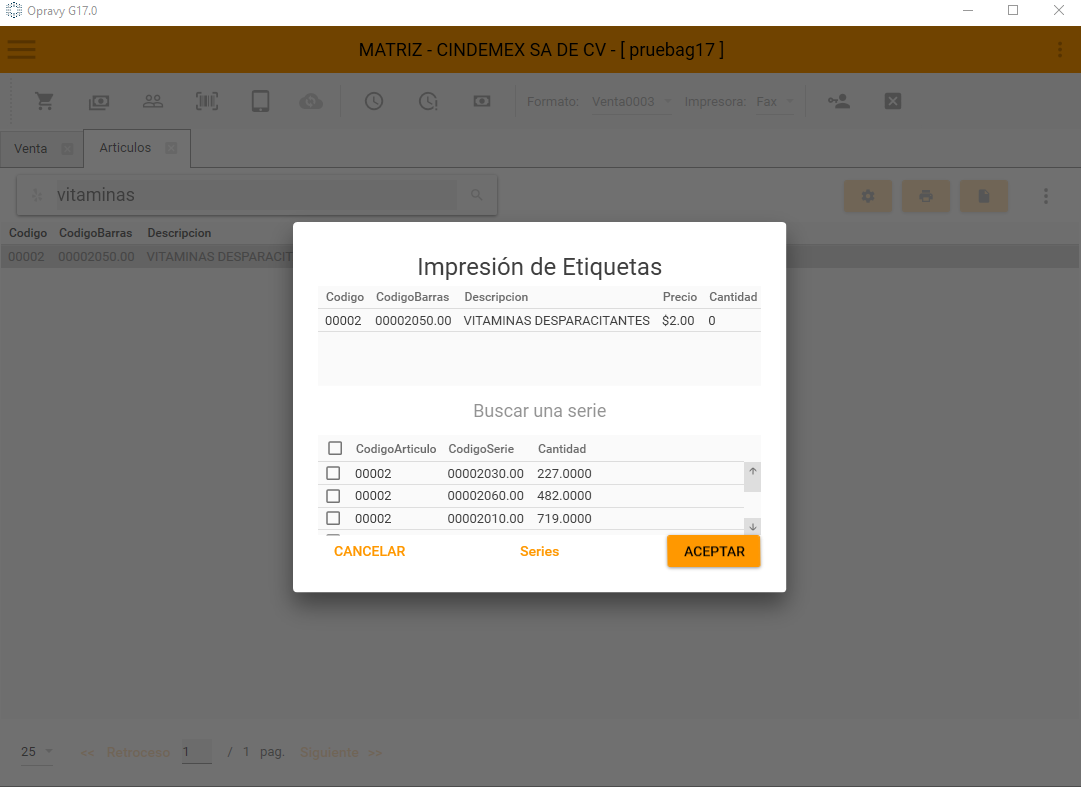Screen dimensions: 1081x787
Task: Click the printer button in Articulos
Action: (x=926, y=196)
